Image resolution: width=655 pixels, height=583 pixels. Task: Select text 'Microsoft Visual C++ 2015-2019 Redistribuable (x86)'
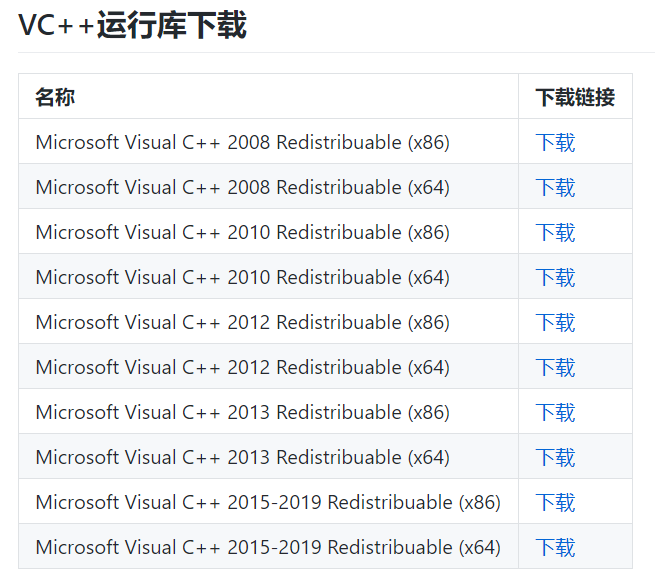point(268,503)
